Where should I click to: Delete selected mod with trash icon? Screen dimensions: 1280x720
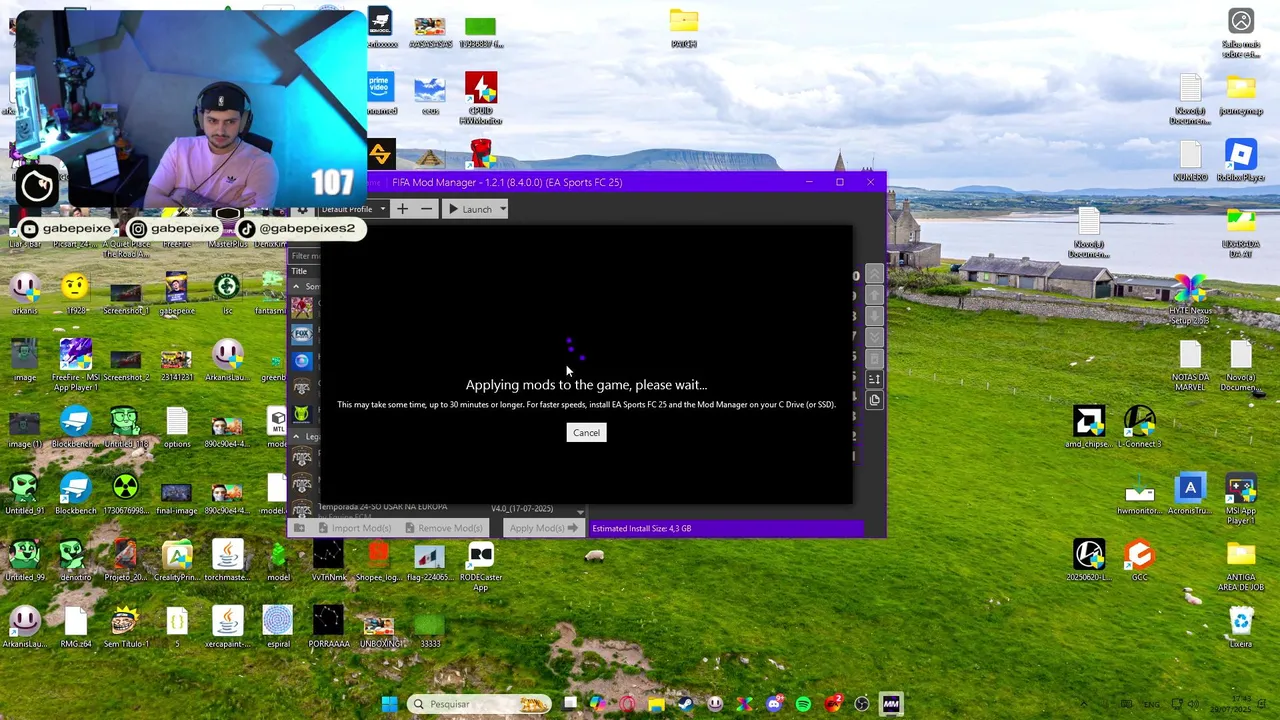874,358
